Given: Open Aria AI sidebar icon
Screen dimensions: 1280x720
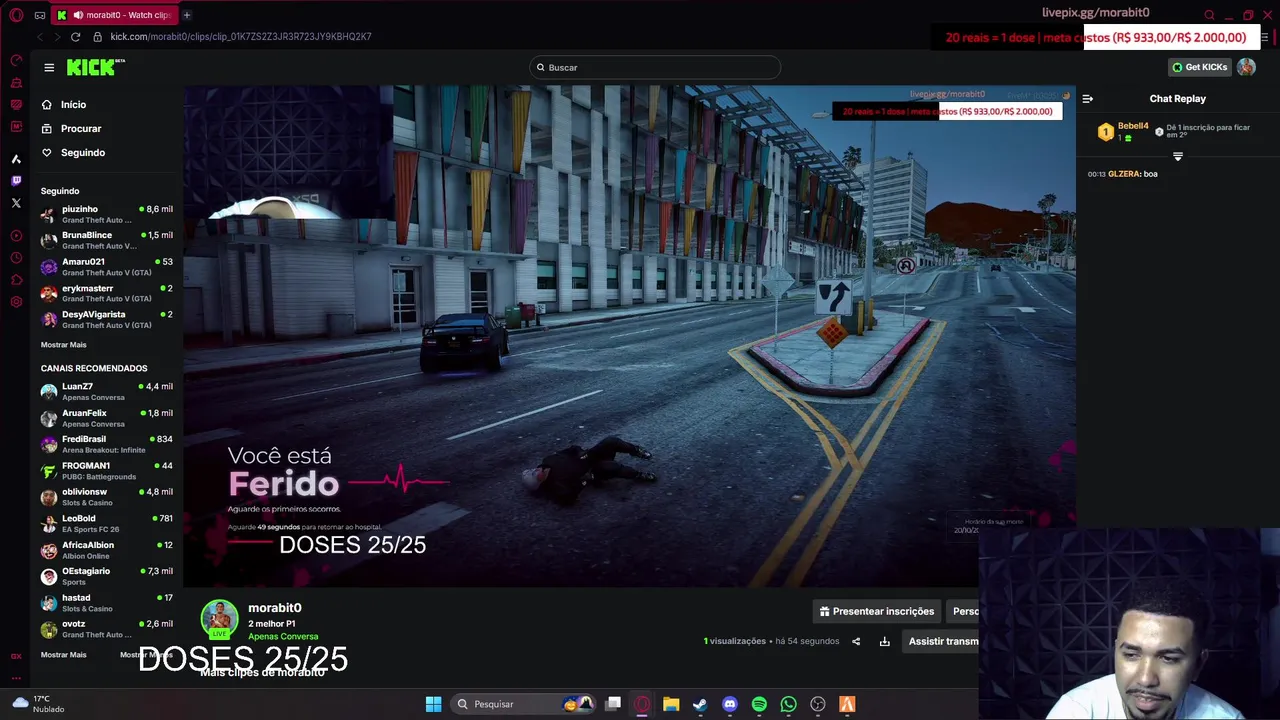Looking at the screenshot, I should [x=16, y=159].
